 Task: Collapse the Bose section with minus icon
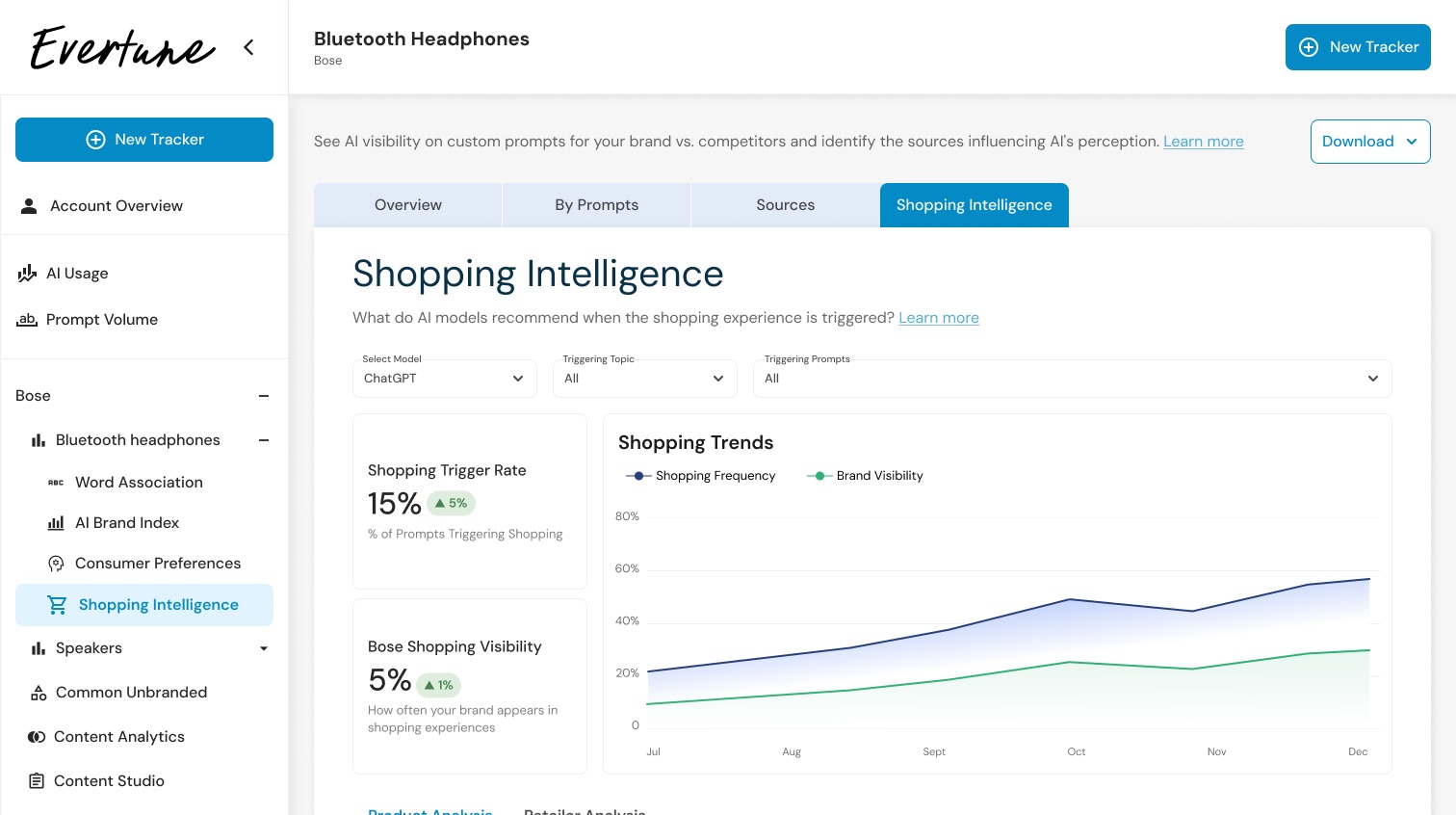point(264,396)
